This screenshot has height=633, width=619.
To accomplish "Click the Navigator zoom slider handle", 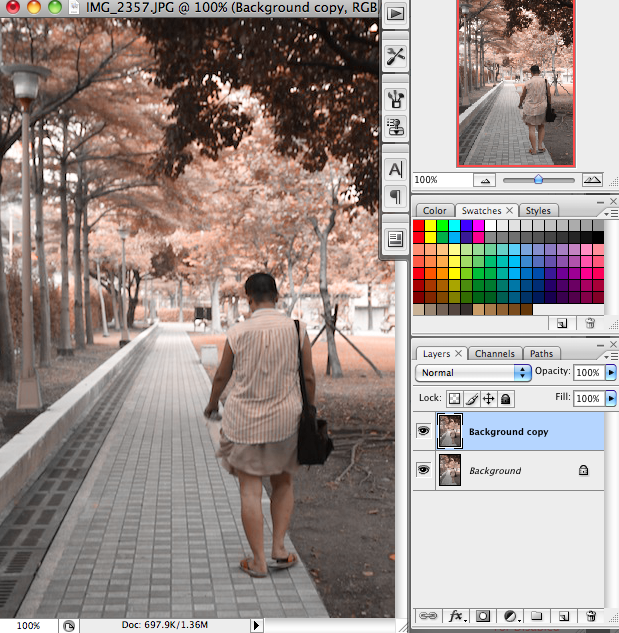I will (538, 179).
